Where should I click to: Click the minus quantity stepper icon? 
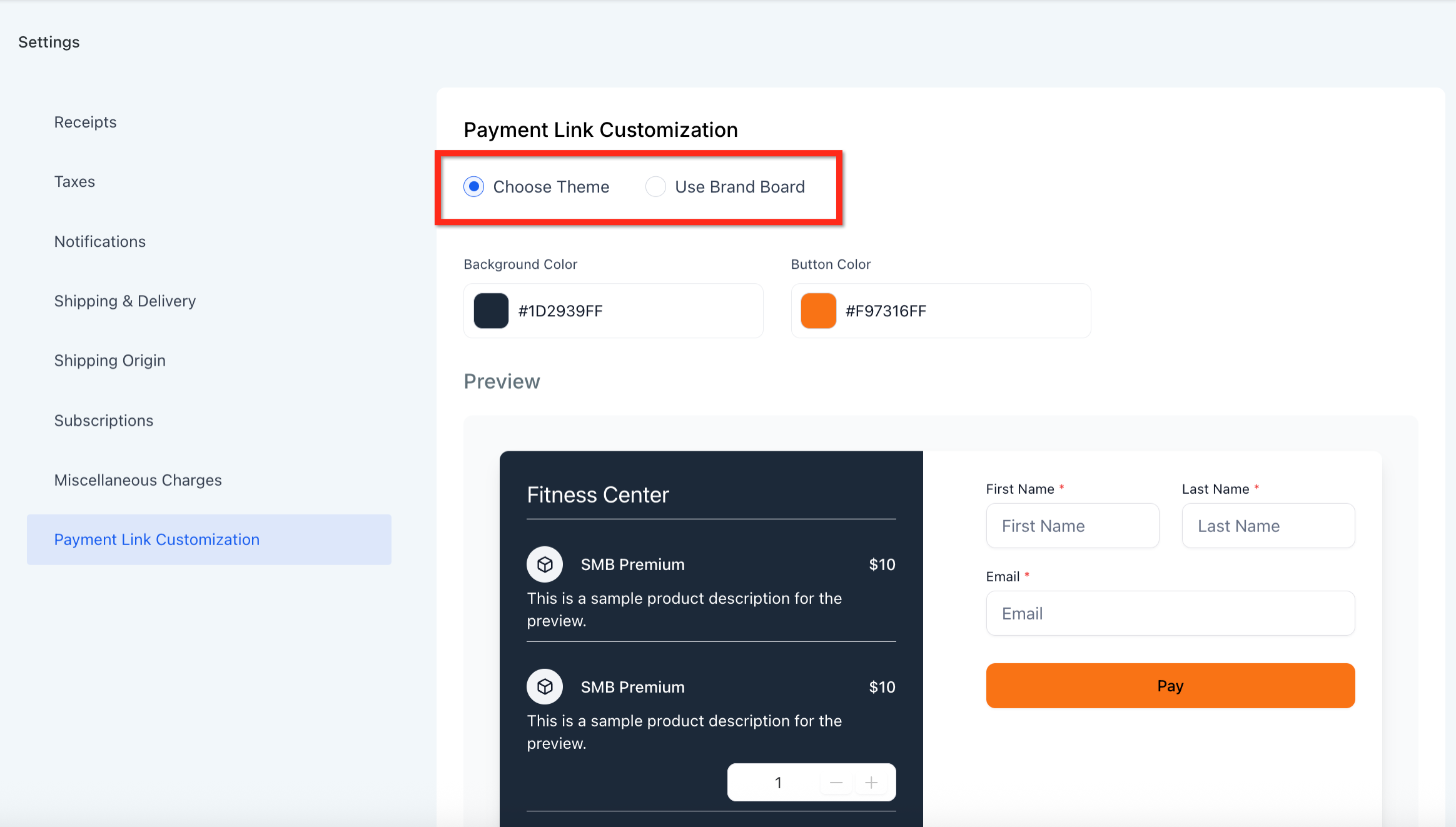click(x=836, y=783)
